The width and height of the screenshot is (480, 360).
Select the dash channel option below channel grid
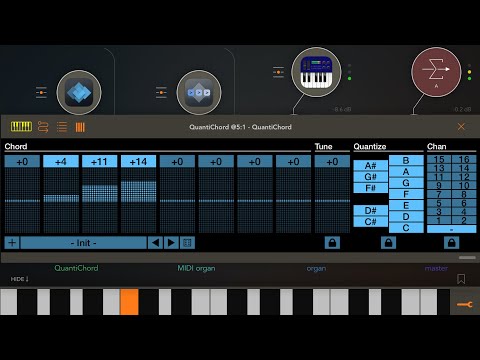pos(452,229)
